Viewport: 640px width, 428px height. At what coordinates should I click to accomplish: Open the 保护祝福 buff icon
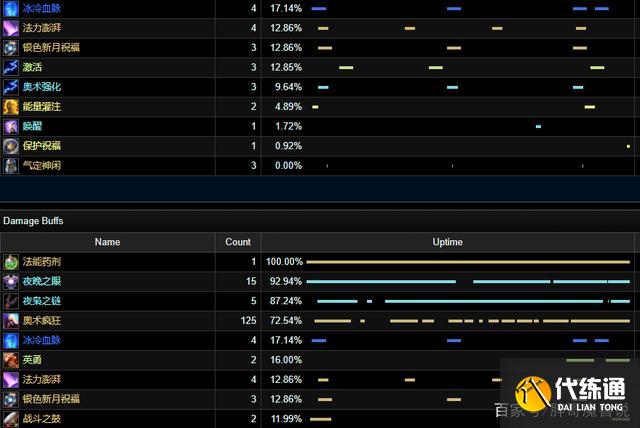[x=11, y=145]
